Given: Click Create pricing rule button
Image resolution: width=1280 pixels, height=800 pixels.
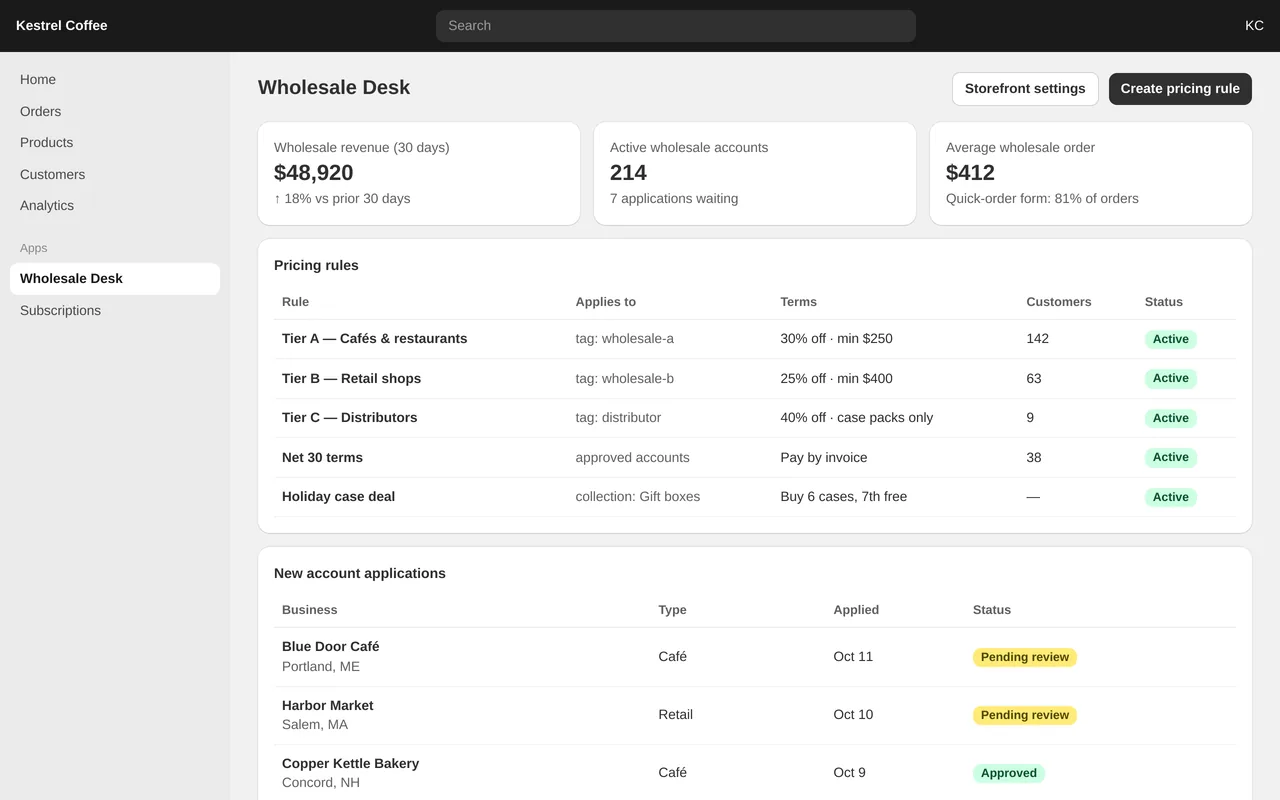Looking at the screenshot, I should click(x=1180, y=89).
